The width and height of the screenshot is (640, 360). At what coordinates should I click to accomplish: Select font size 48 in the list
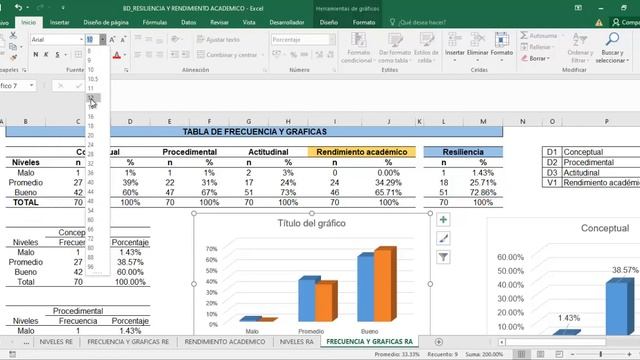[x=91, y=201]
